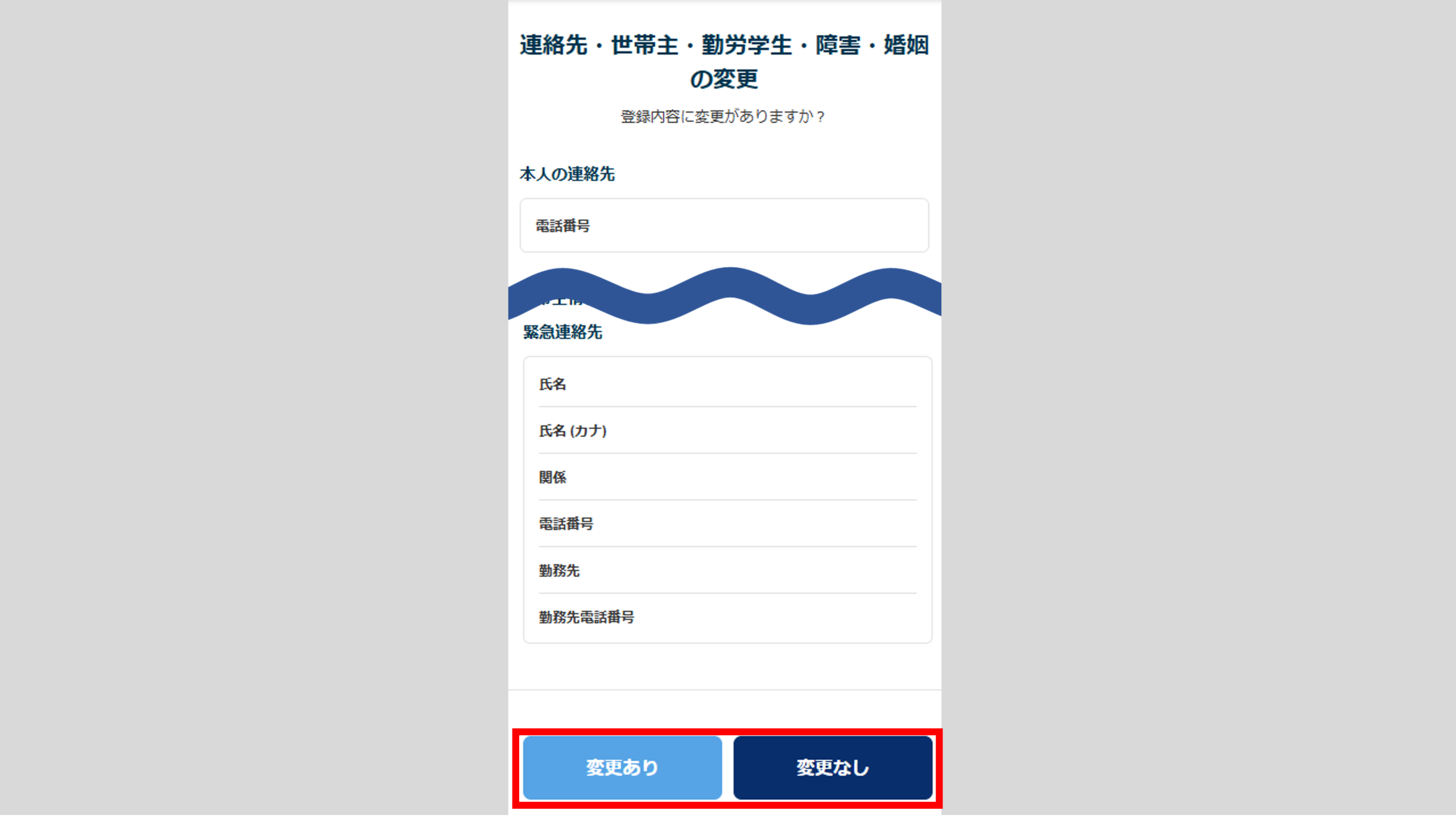Viewport: 1456px width, 819px height.
Task: Click the divider line above the buttons
Action: [725, 690]
